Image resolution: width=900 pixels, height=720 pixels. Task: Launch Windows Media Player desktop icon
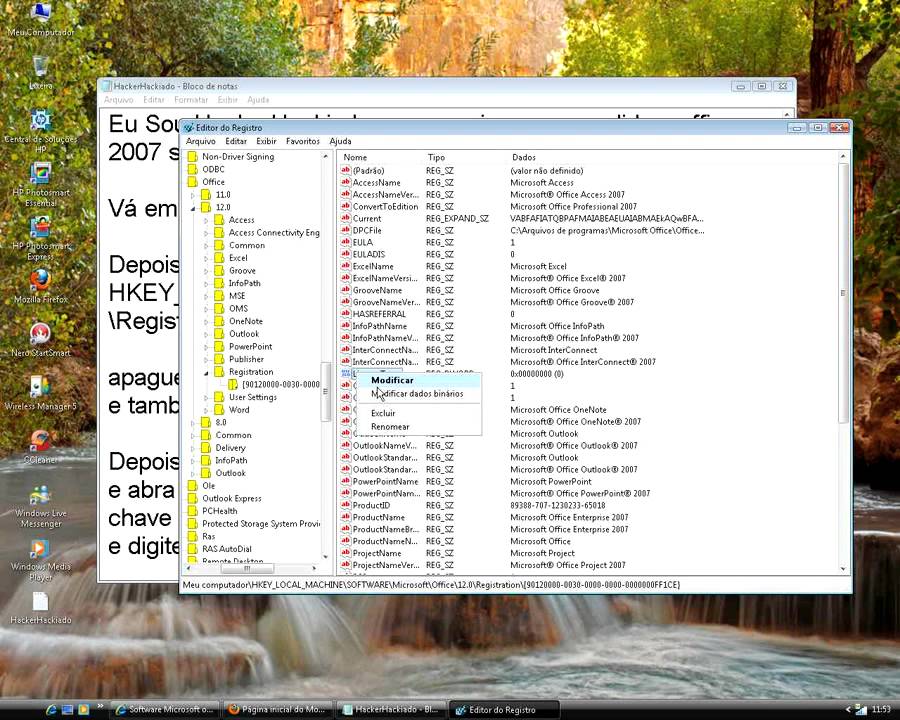(40, 560)
